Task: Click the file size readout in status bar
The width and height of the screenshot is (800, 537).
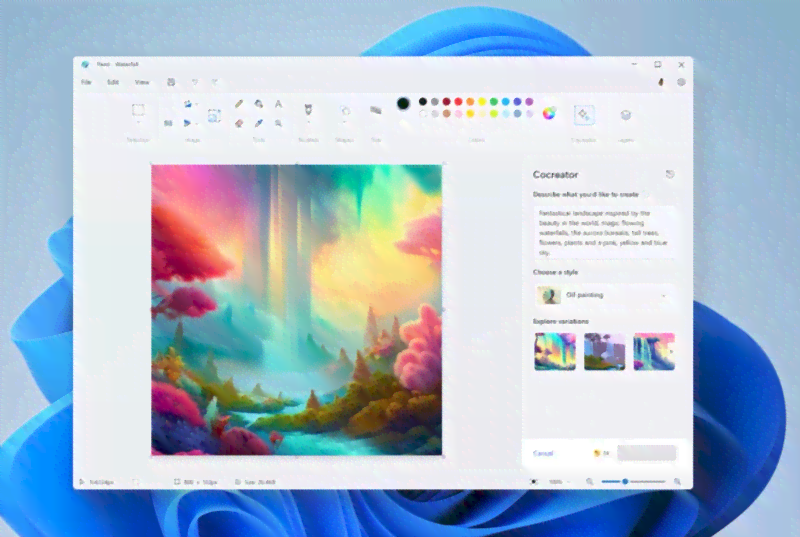Action: tap(255, 481)
